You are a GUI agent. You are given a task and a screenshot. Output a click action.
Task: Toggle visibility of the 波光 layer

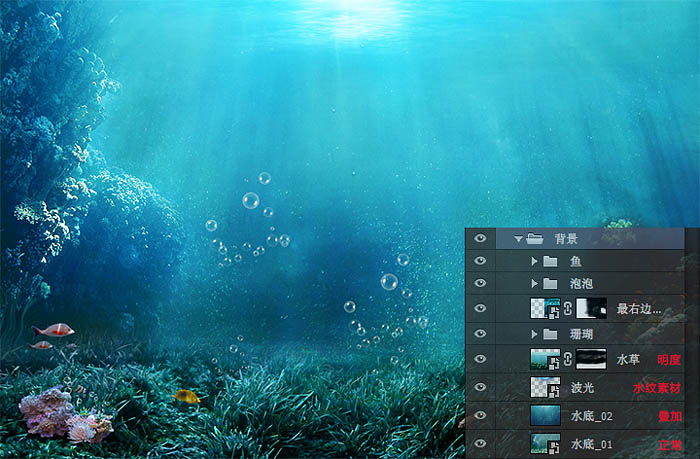click(481, 386)
